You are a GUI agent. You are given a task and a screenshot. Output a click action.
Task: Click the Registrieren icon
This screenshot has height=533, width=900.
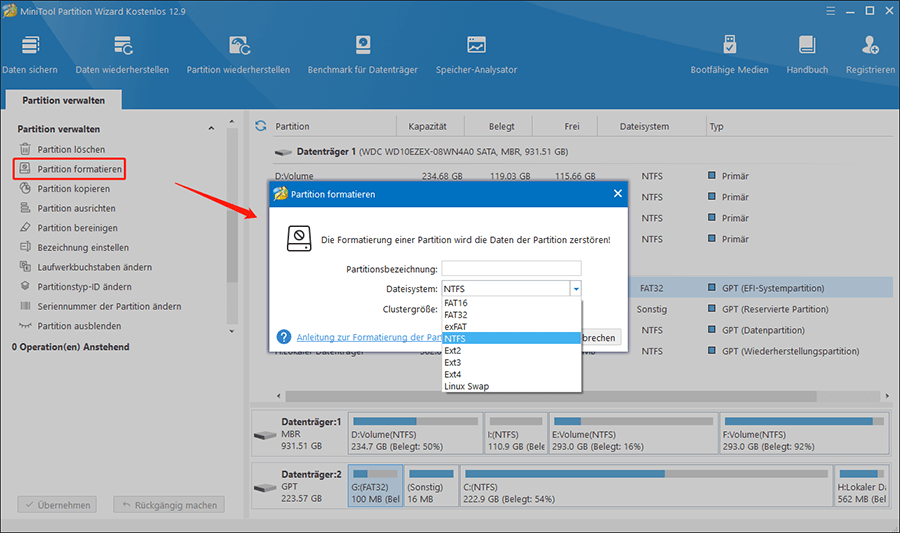click(870, 45)
